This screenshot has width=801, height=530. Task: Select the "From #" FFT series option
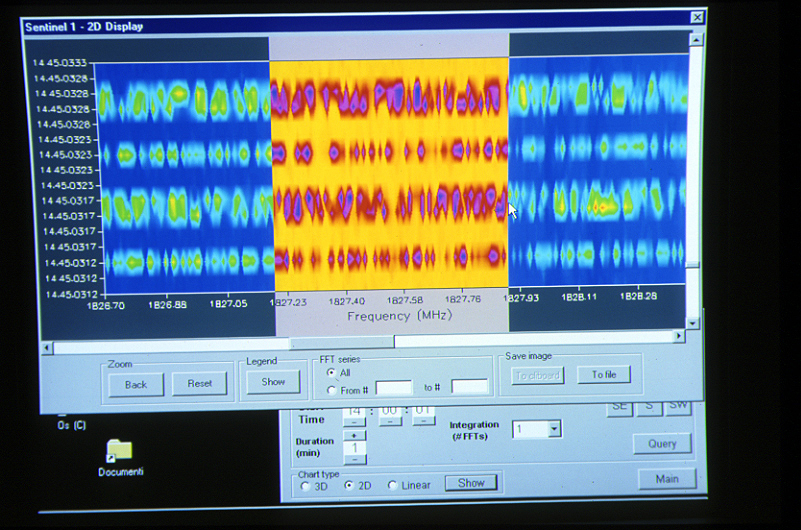(331, 389)
